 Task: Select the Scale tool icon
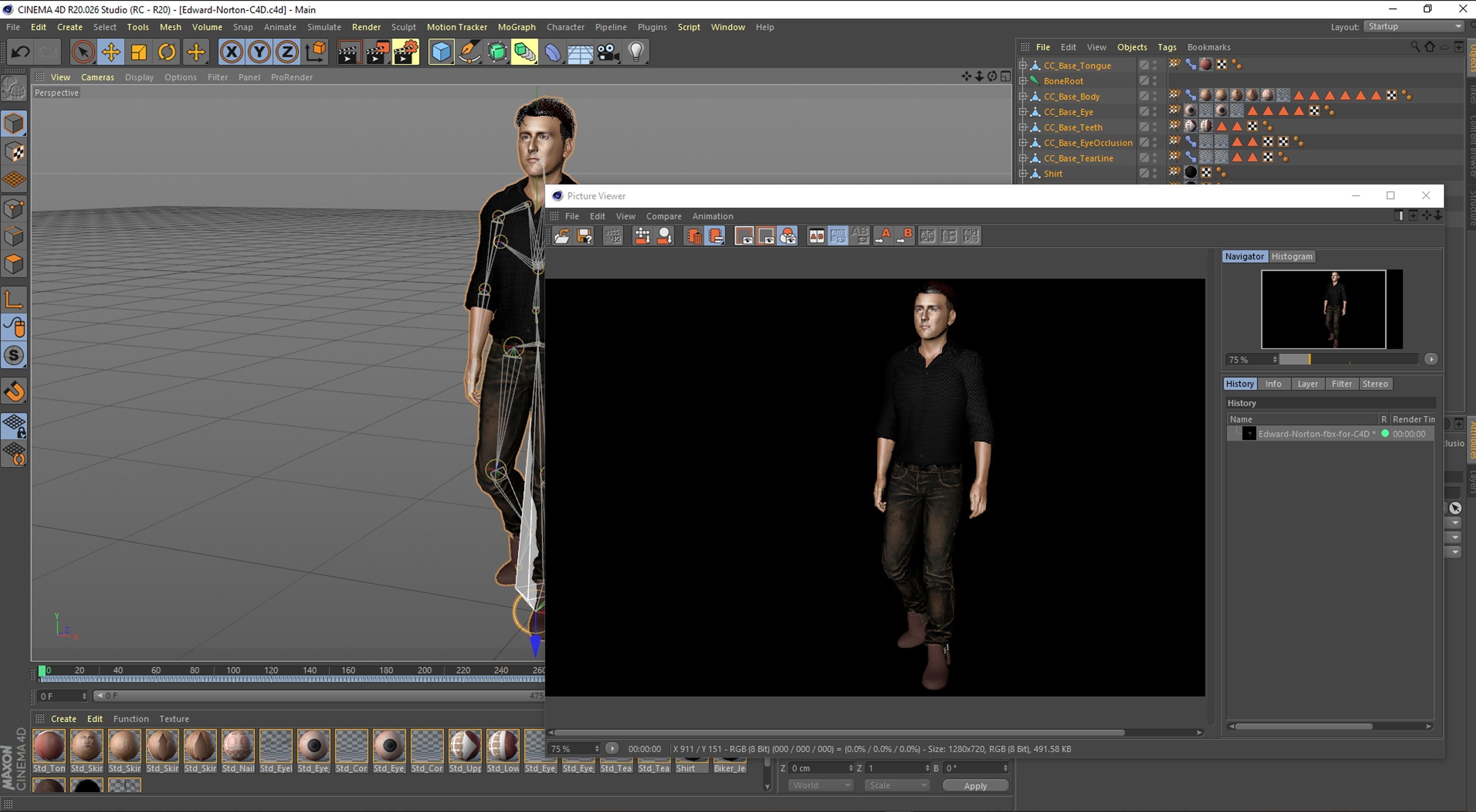pos(139,52)
